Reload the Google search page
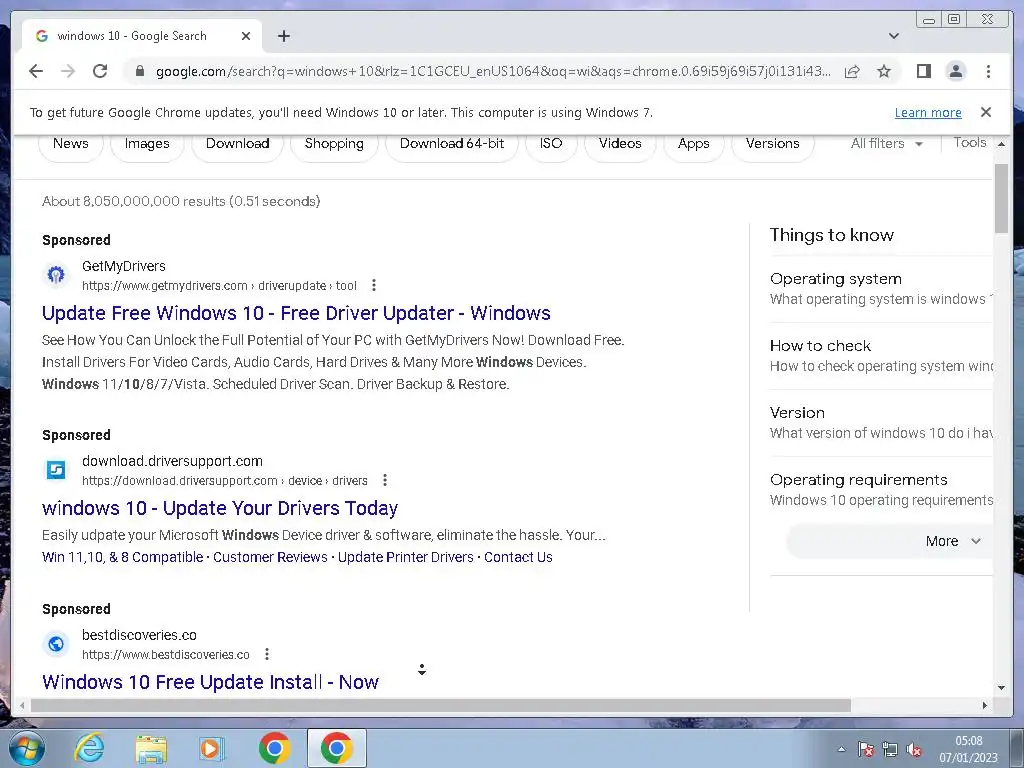The image size is (1024, 768). point(100,71)
